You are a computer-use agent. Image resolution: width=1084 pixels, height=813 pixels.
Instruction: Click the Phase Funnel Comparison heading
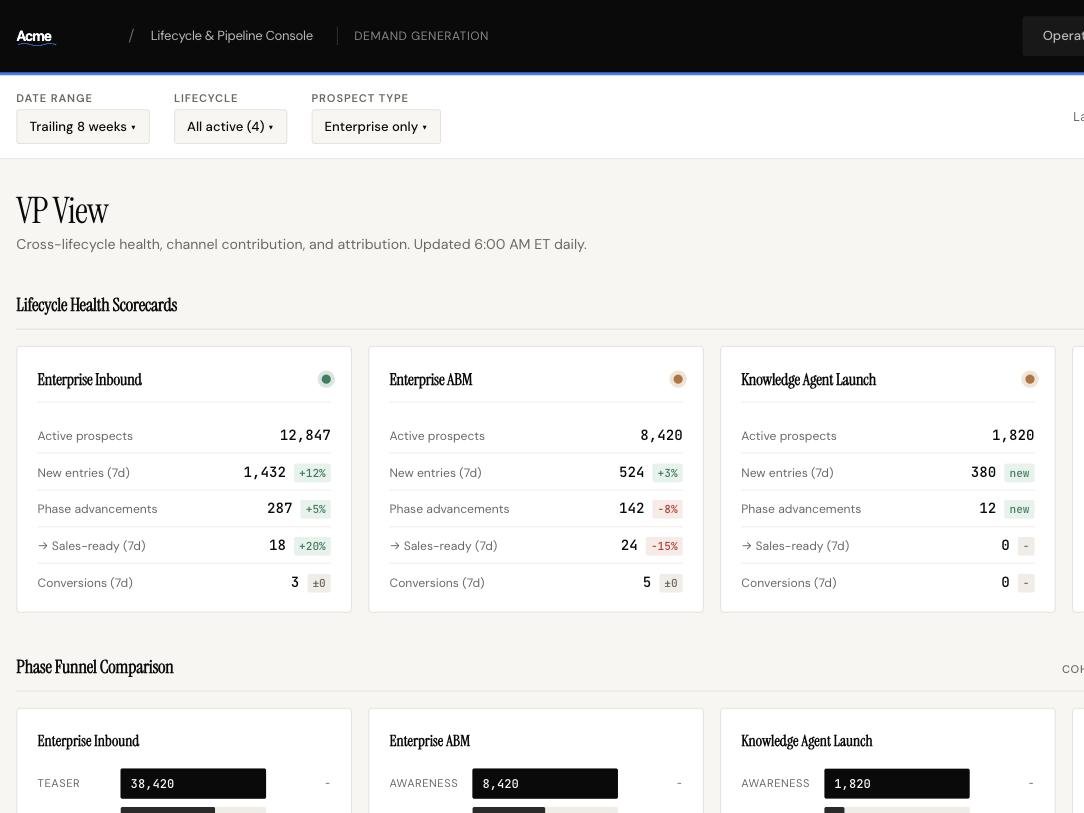click(95, 667)
